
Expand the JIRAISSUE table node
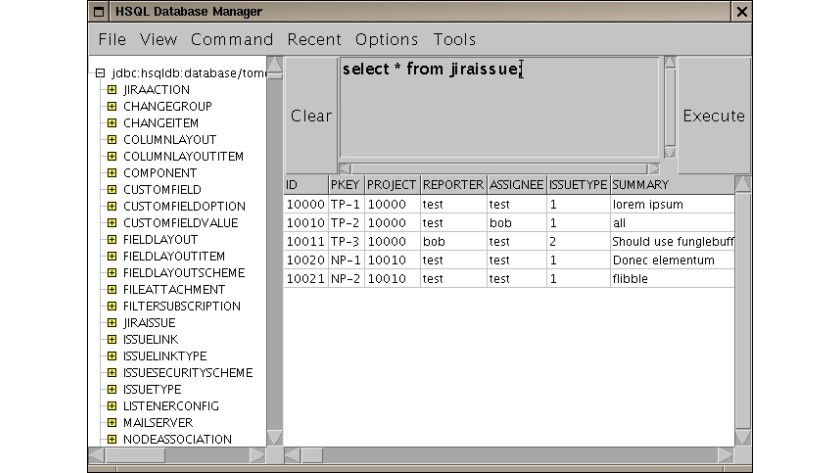point(111,322)
